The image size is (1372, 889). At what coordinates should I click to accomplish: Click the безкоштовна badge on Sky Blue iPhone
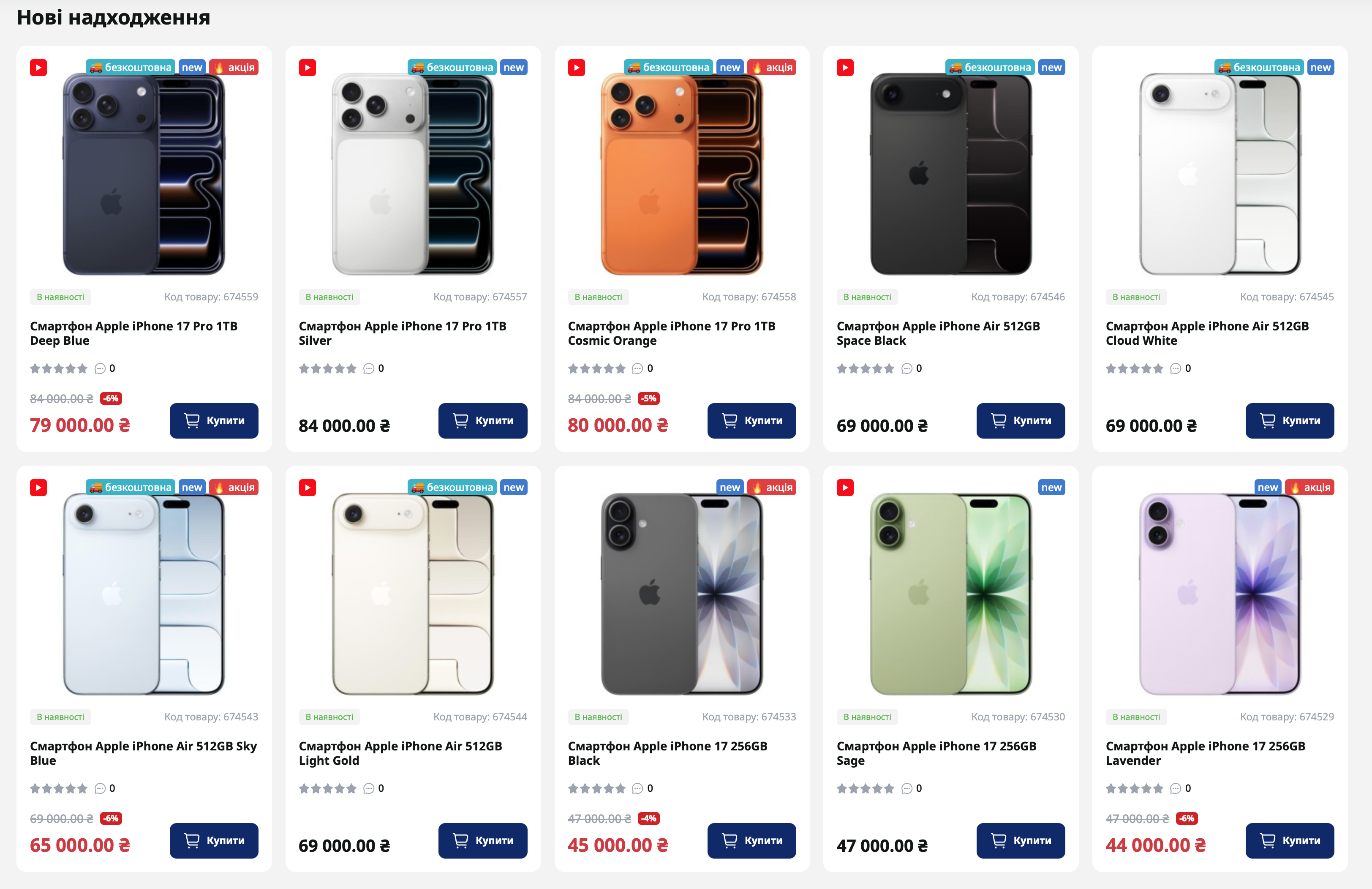(x=131, y=488)
